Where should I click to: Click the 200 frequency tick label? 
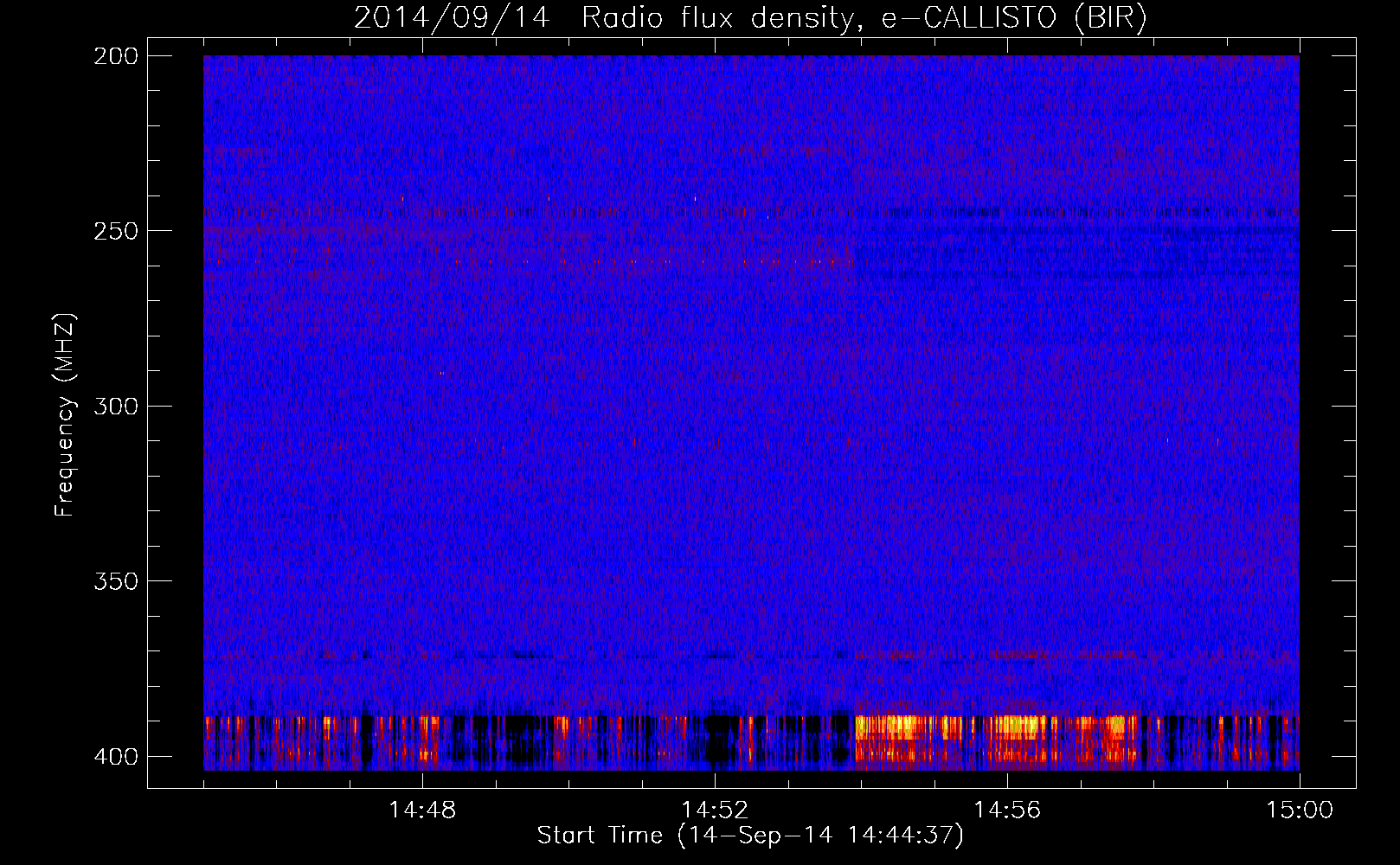pyautogui.click(x=116, y=56)
